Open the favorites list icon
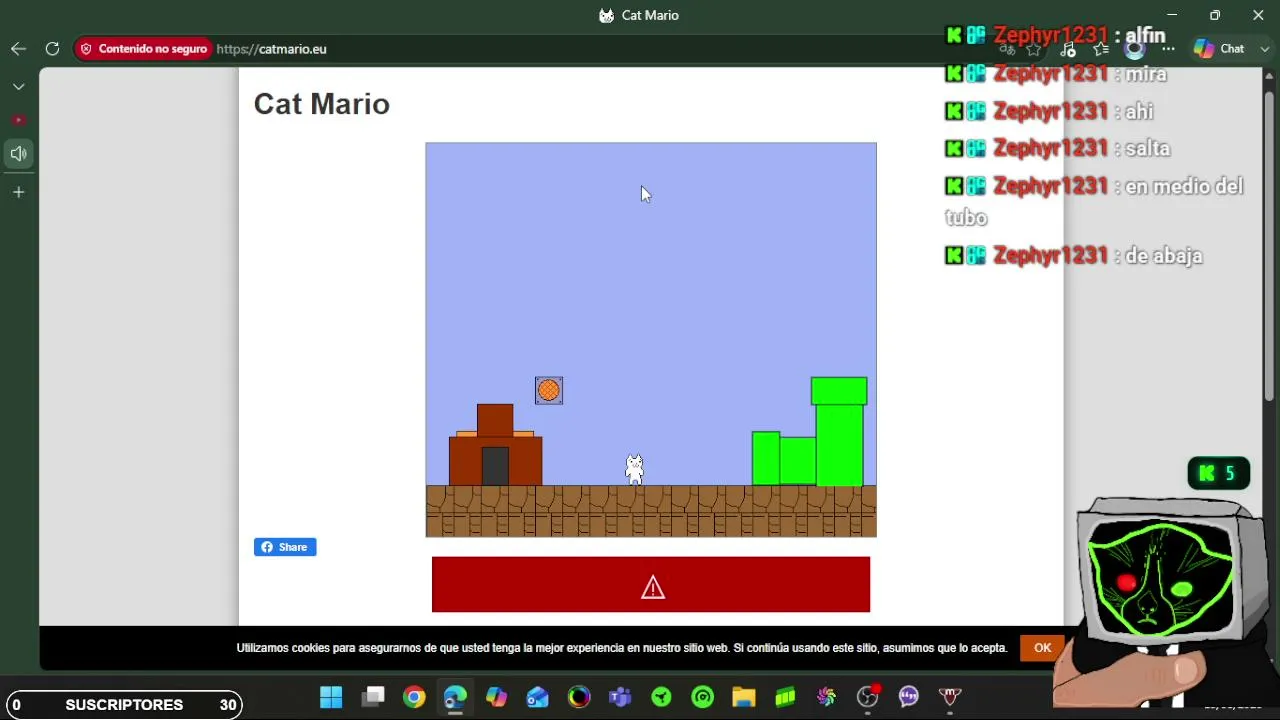The width and height of the screenshot is (1280, 720). [1101, 48]
